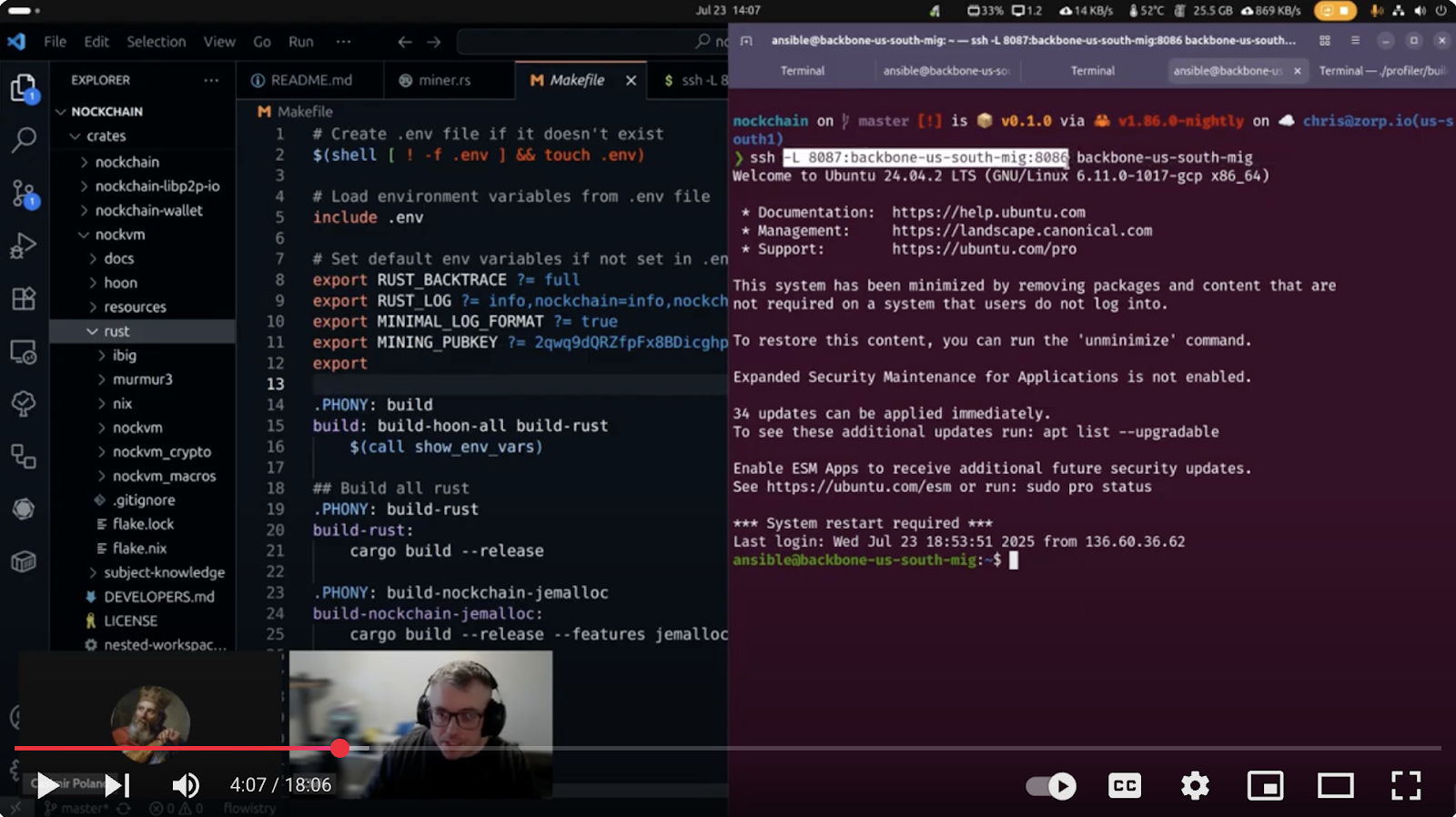Screen dimensions: 1456x817
Task: Select the first Terminal tab
Action: pyautogui.click(x=803, y=71)
